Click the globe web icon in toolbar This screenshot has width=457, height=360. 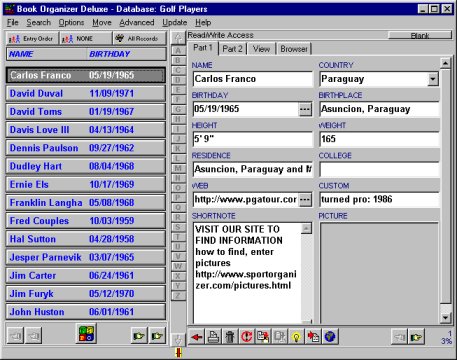tap(330, 337)
